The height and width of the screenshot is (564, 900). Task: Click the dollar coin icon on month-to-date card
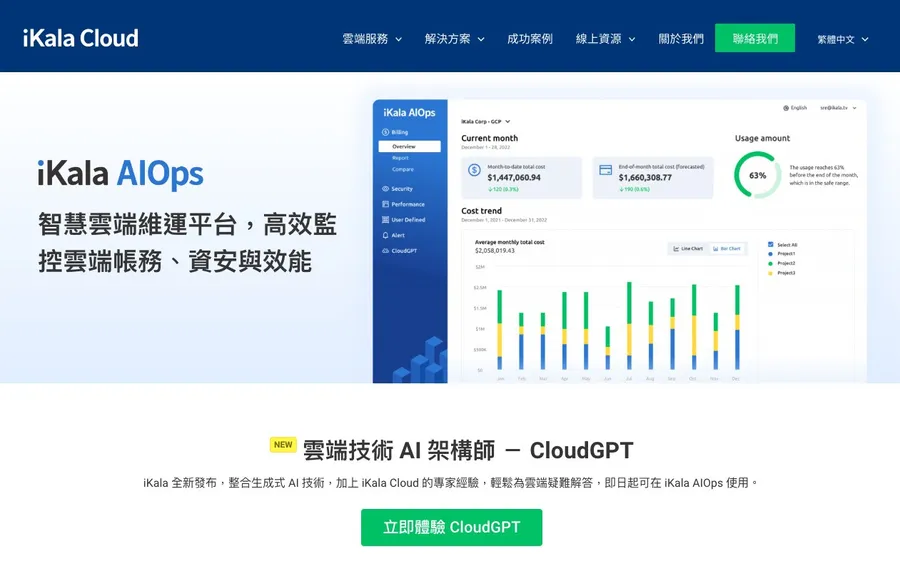tap(474, 170)
